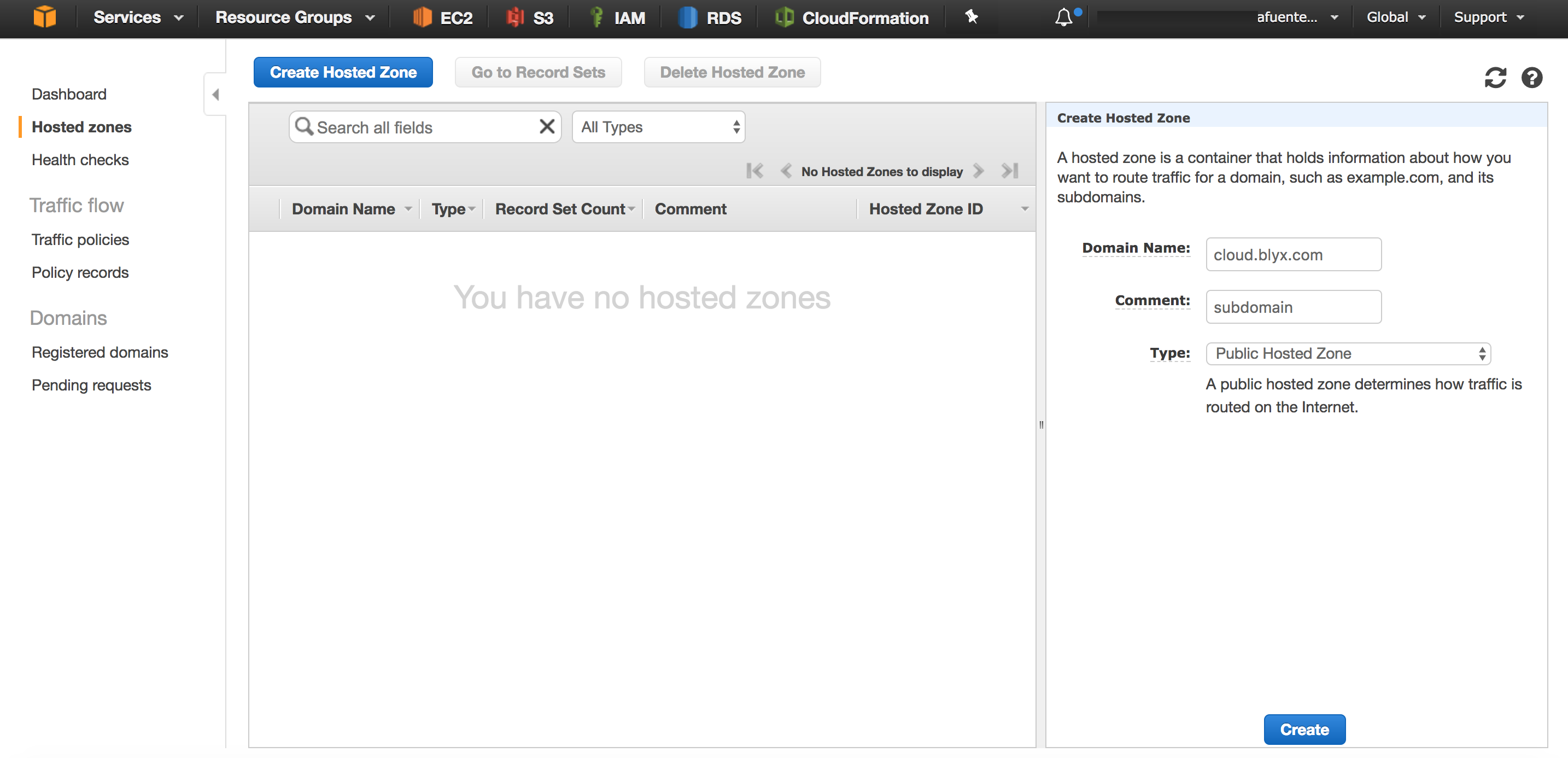Select Dashboard in the sidebar
1568x758 pixels.
point(69,95)
